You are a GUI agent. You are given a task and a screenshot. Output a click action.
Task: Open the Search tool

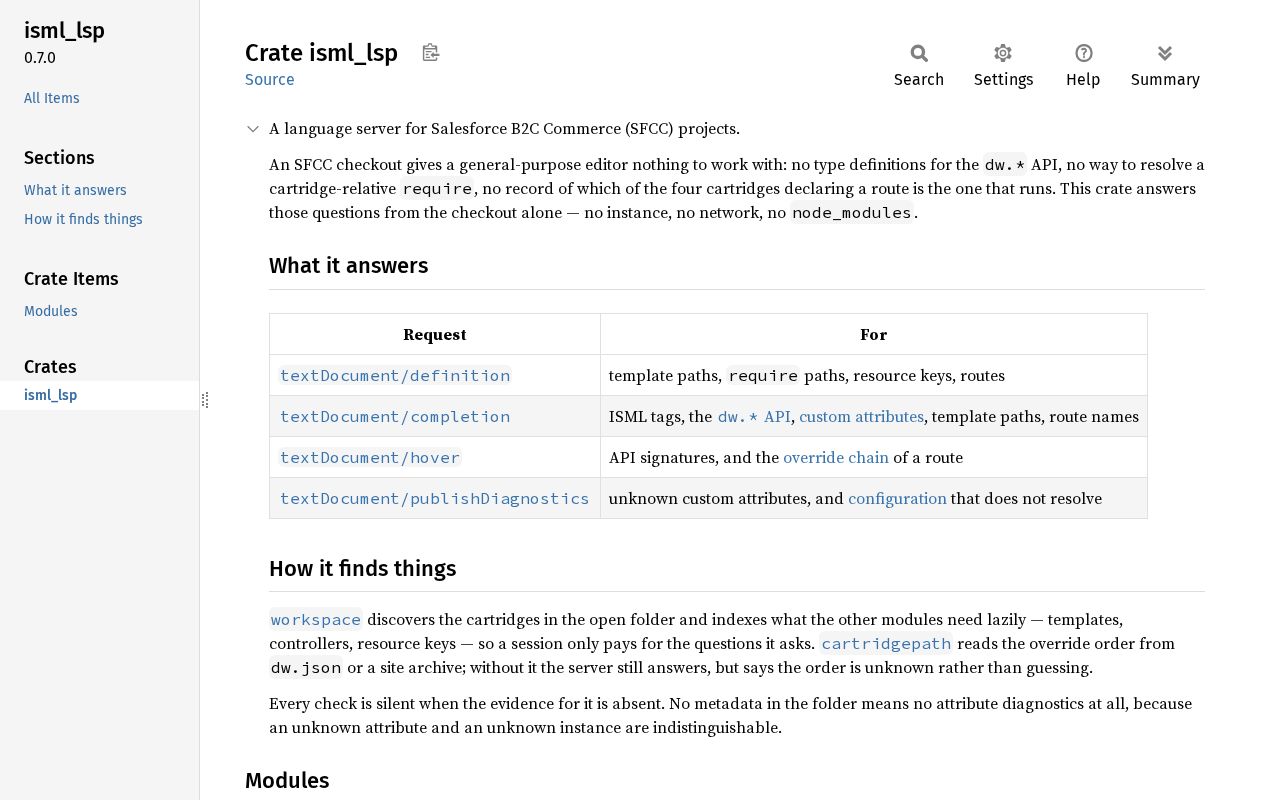point(919,66)
